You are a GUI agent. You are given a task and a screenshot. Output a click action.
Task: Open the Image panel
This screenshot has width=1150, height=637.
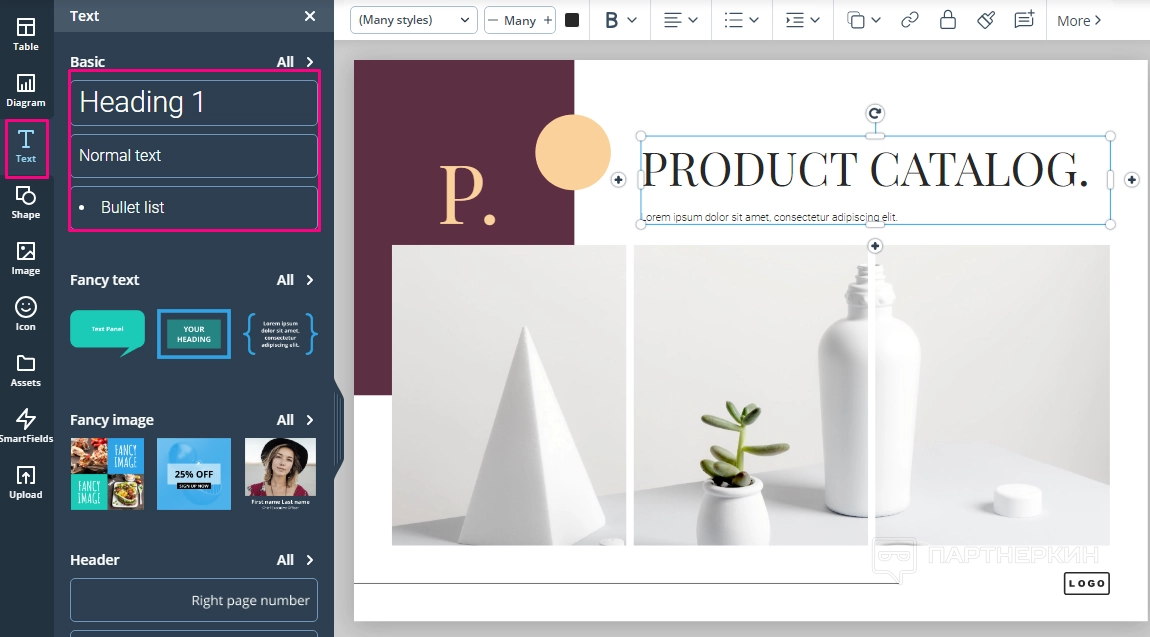point(26,257)
